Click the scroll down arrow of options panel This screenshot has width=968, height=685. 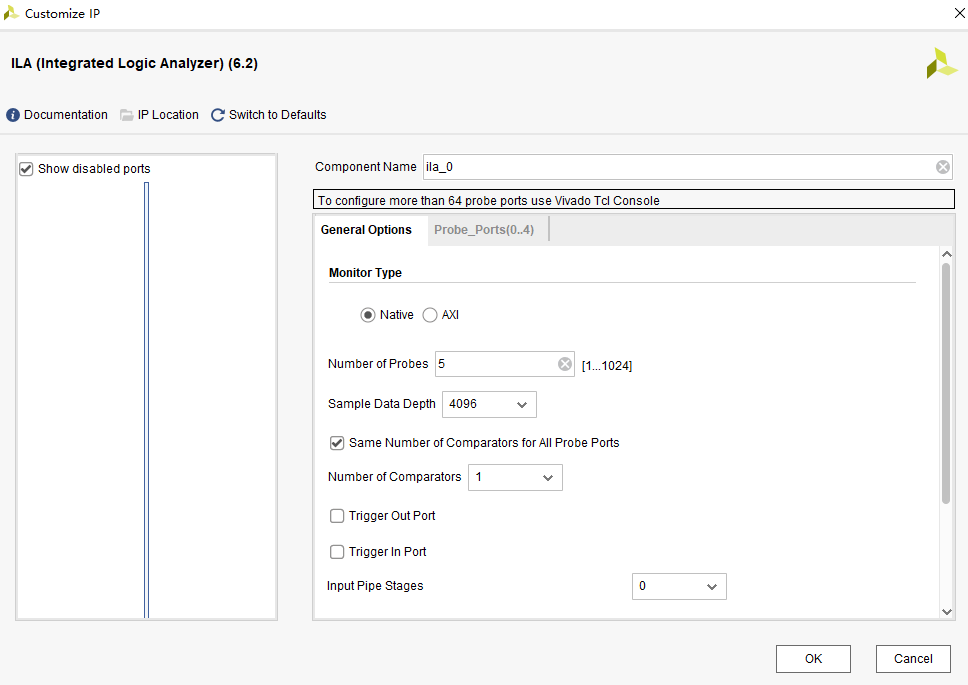[x=946, y=612]
